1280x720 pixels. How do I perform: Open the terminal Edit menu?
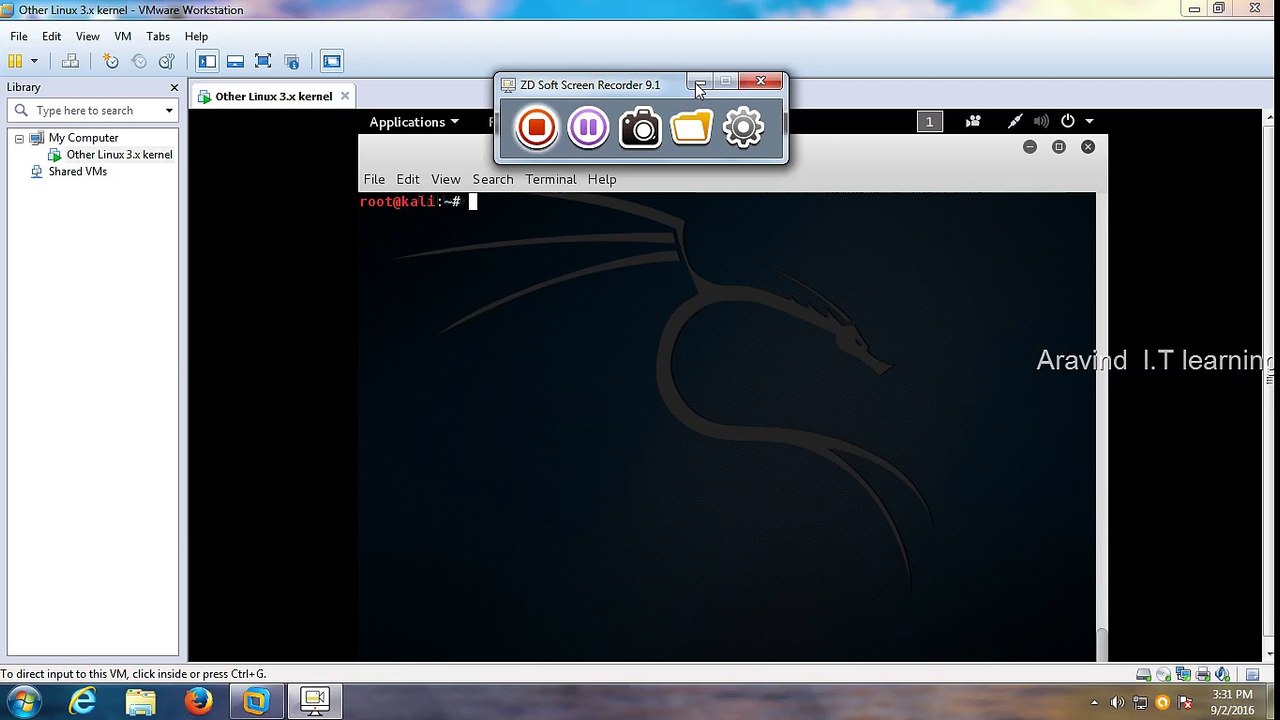tap(408, 179)
